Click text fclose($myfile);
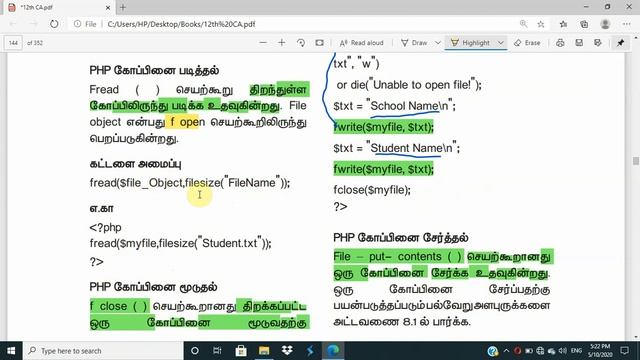This screenshot has height=360, width=640. click(372, 190)
